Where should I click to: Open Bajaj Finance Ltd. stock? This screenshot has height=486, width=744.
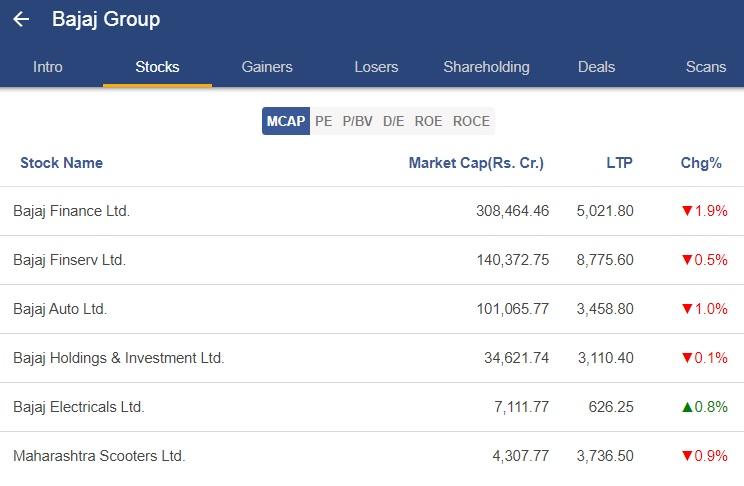pos(372,211)
